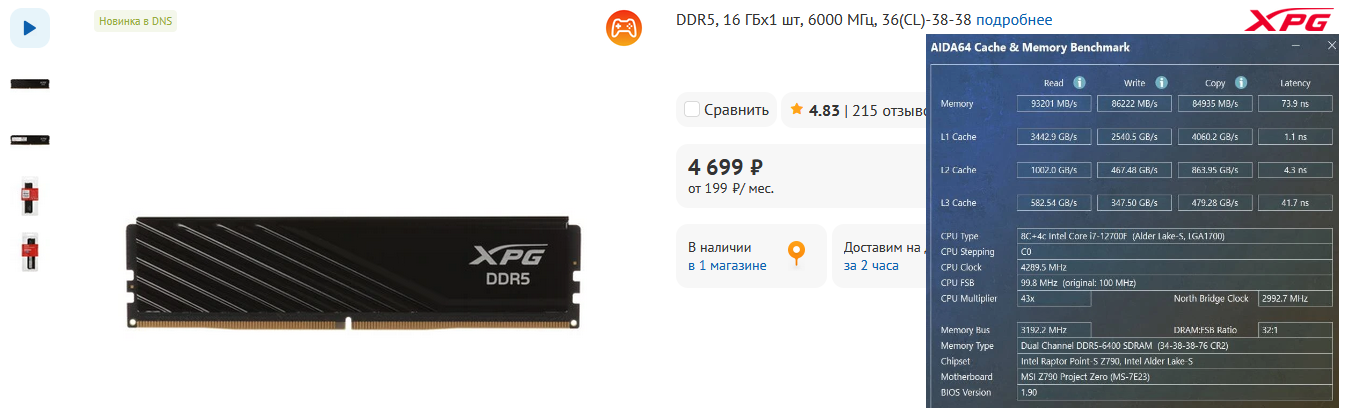Select the first packaged RAM thumbnail
Screen dimensions: 1346x414
(x=30, y=196)
